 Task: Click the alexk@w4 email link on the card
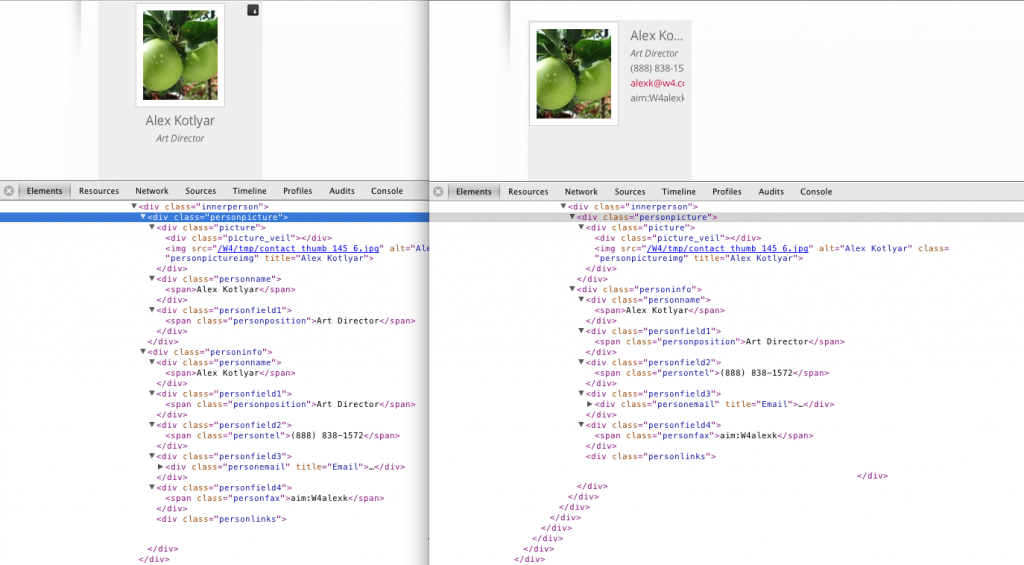657,83
